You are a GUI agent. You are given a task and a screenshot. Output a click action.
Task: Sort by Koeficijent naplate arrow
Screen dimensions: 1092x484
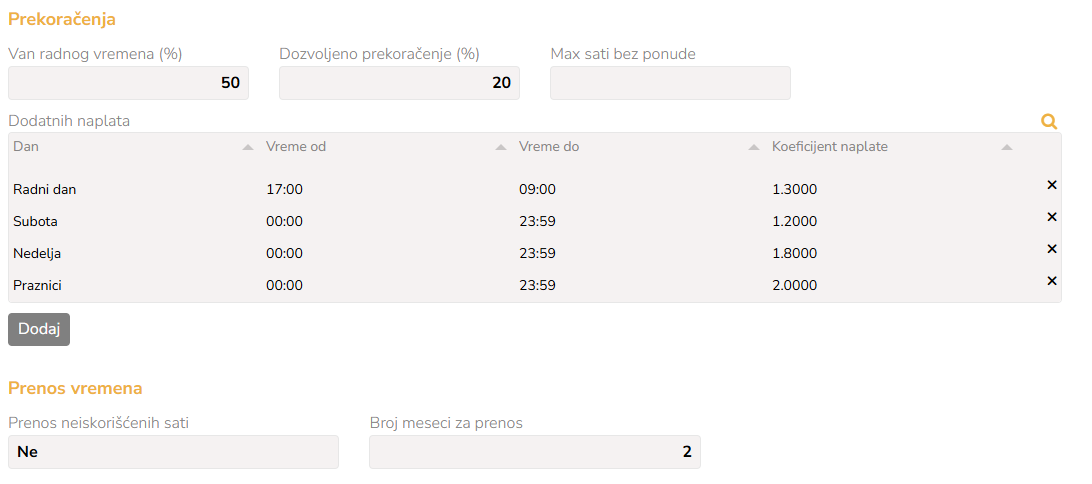click(x=1007, y=148)
